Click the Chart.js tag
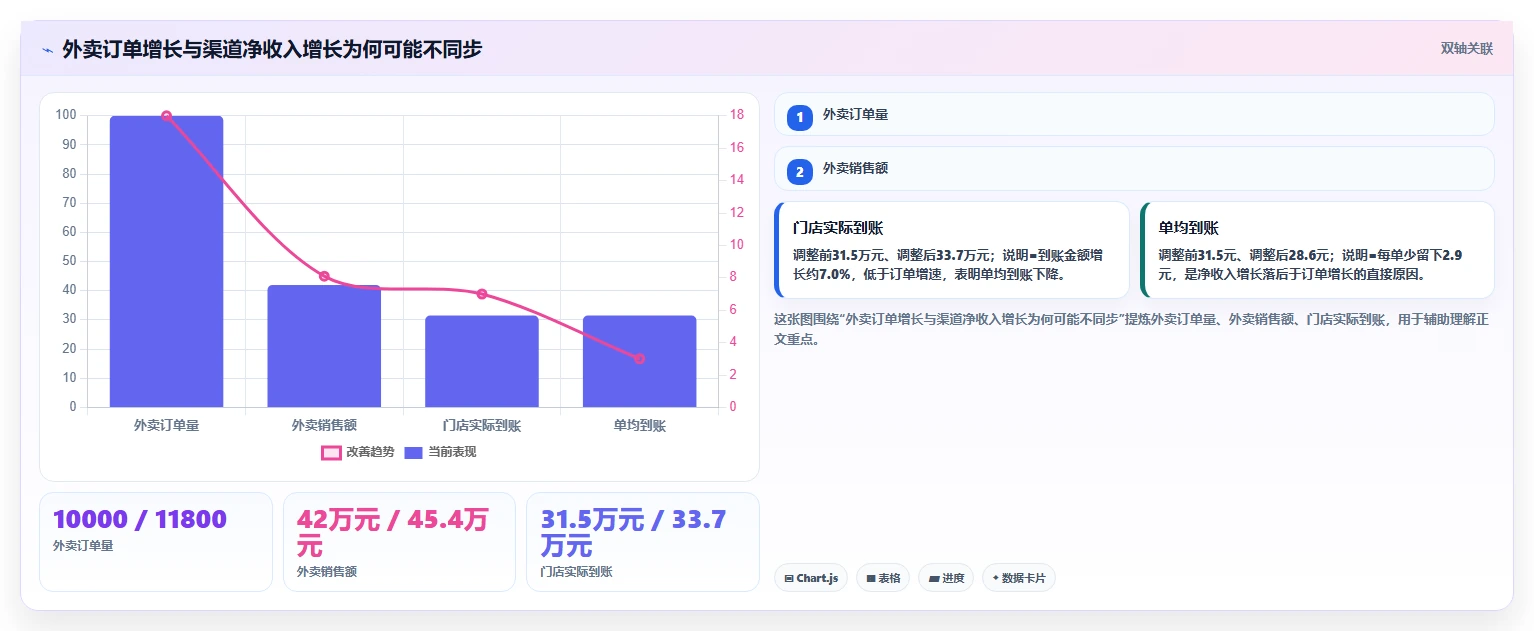The image size is (1534, 631). [x=811, y=578]
